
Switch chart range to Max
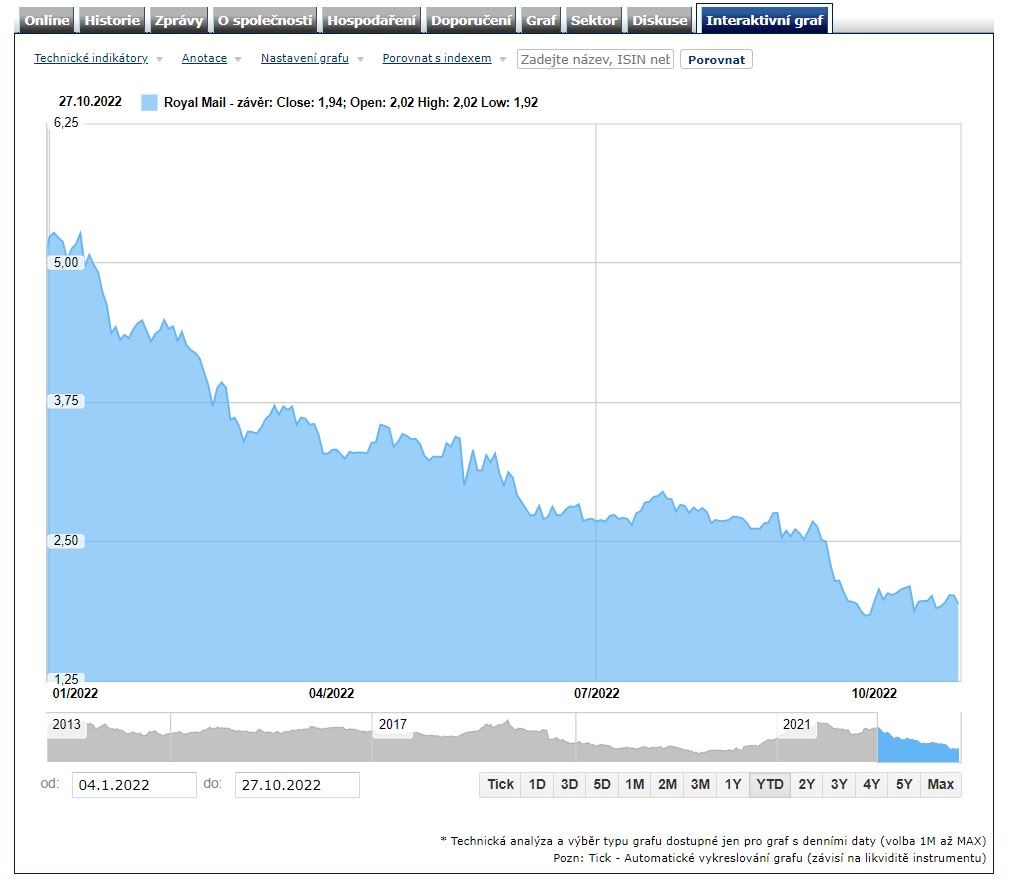pos(940,784)
